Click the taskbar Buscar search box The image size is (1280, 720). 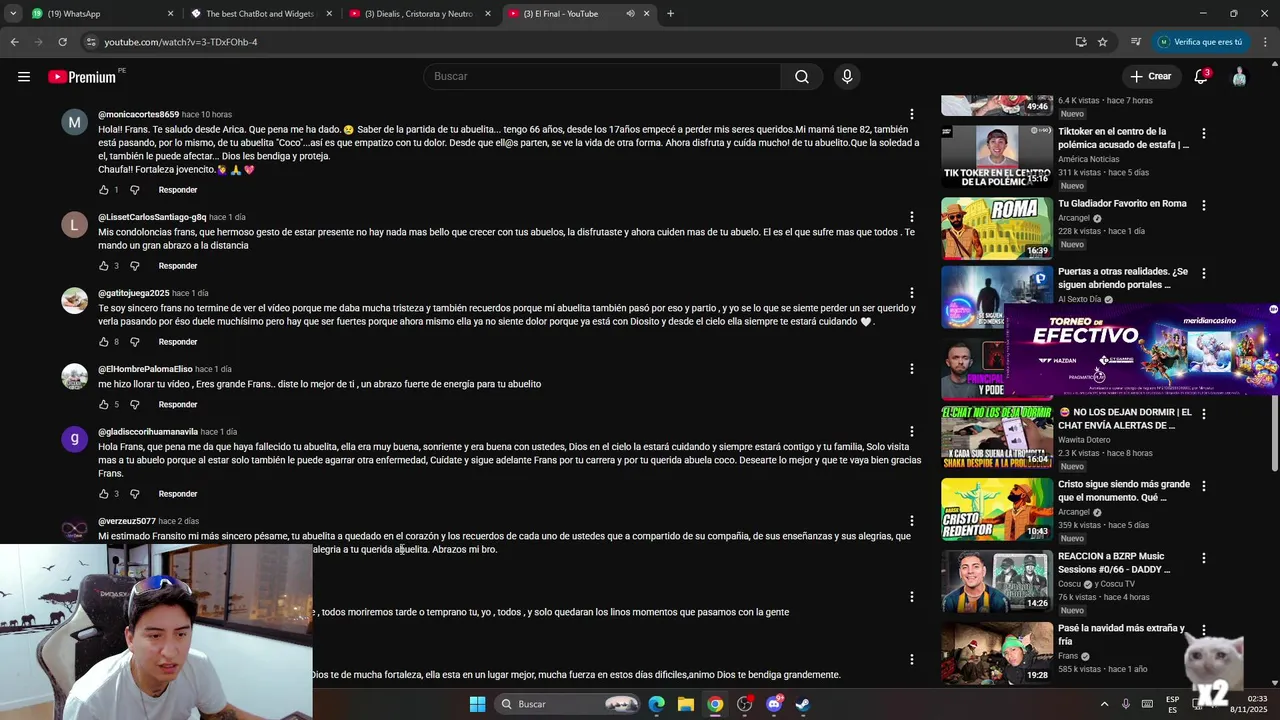[x=569, y=704]
